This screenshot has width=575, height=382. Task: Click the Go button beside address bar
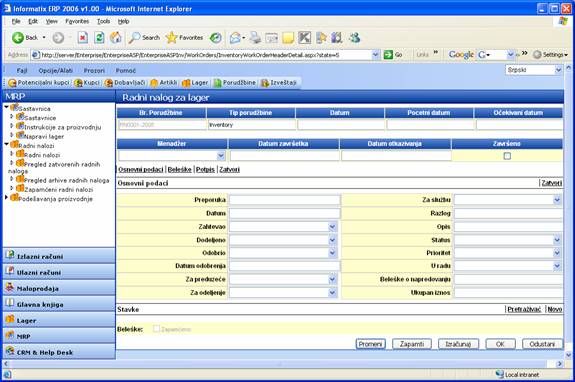pyautogui.click(x=393, y=55)
